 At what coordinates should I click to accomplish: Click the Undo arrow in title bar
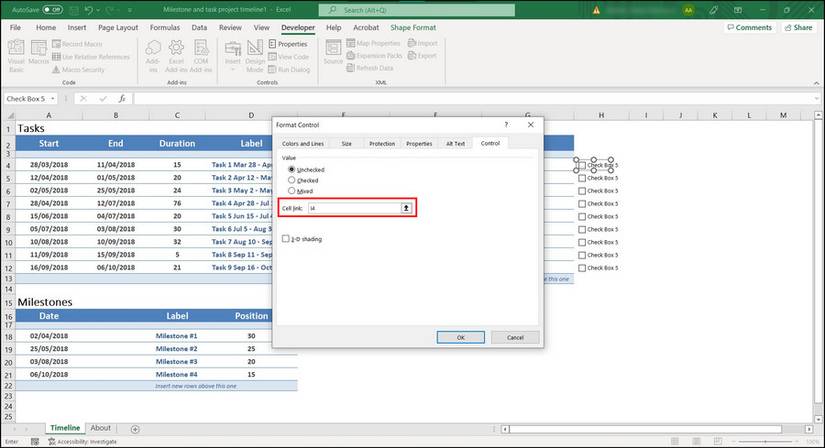tap(89, 10)
